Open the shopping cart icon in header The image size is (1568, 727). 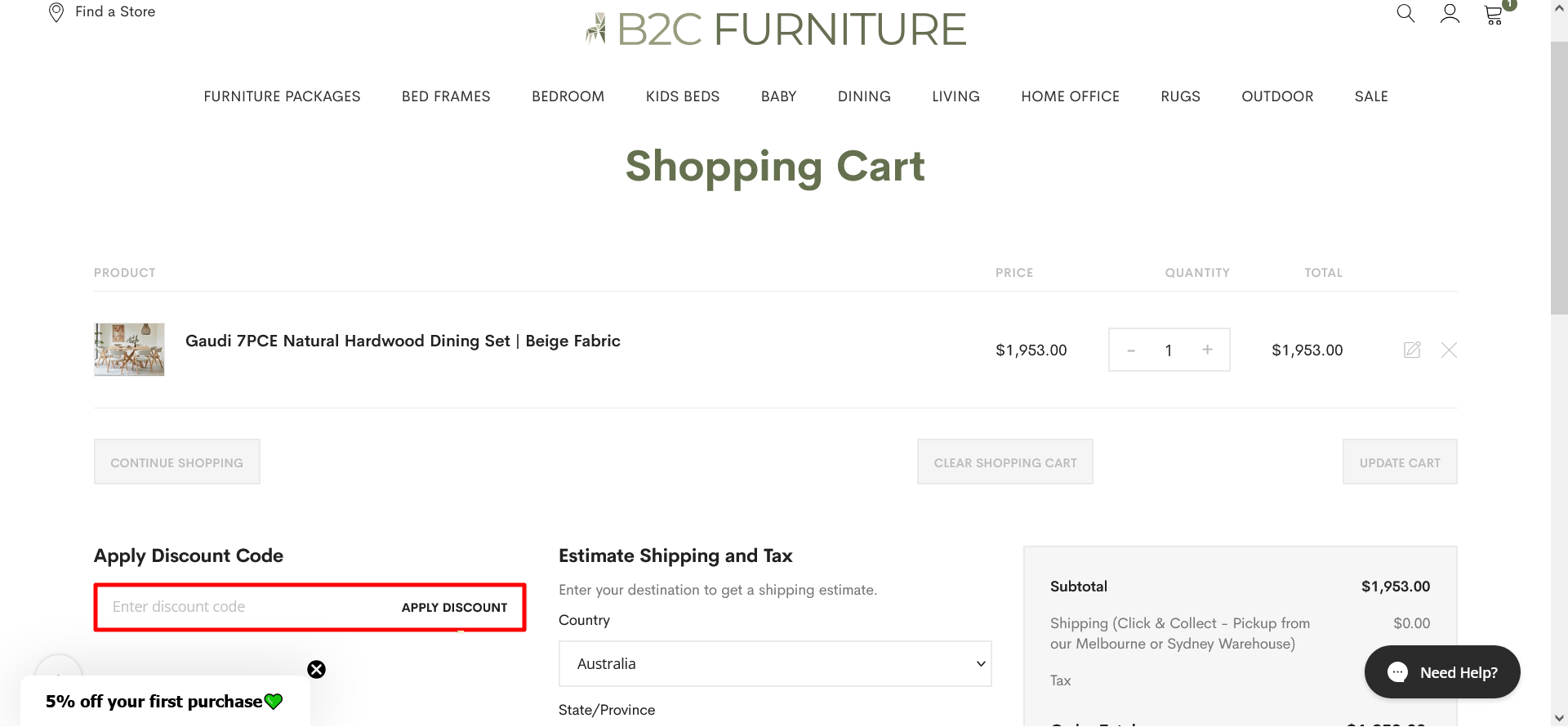[x=1494, y=14]
